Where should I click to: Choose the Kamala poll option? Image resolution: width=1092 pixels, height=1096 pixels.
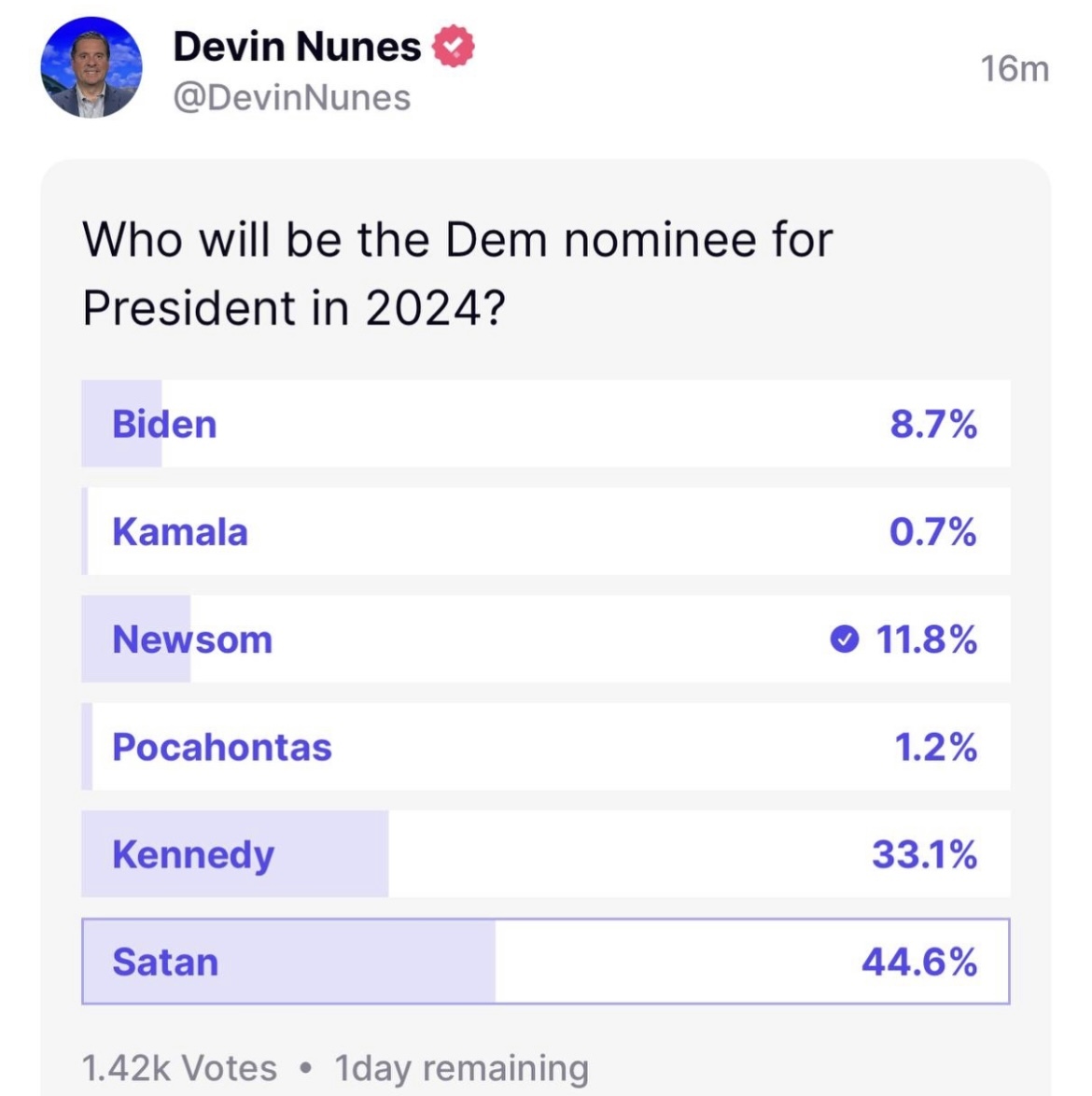tap(180, 532)
